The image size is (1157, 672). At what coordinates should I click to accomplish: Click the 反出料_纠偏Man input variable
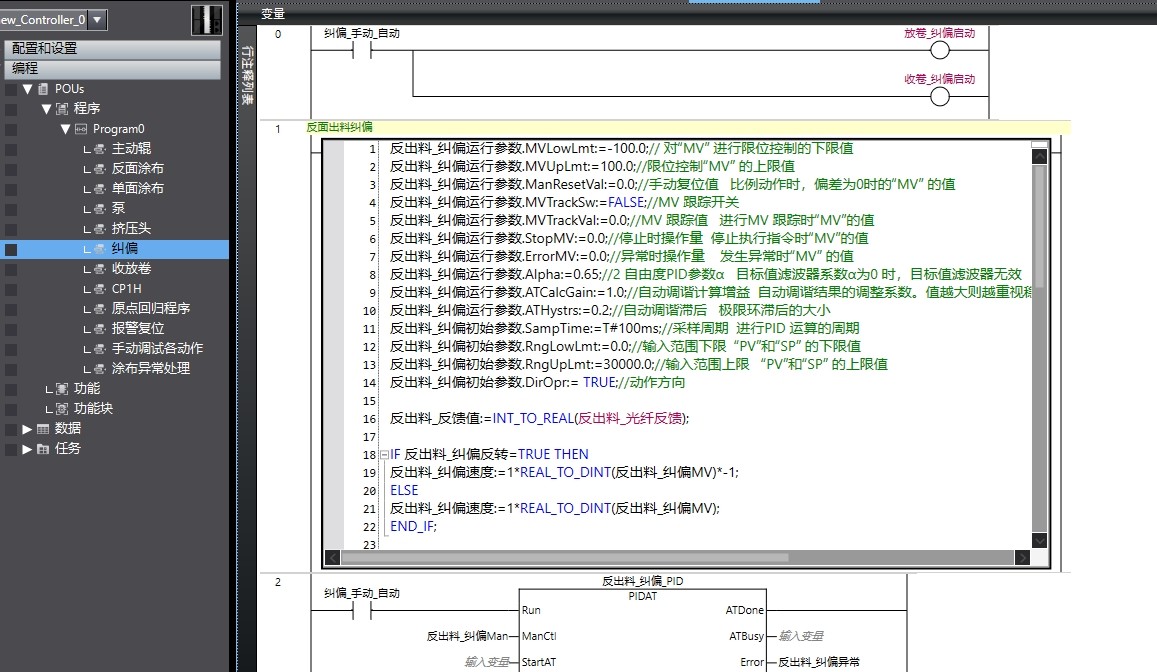tap(467, 636)
